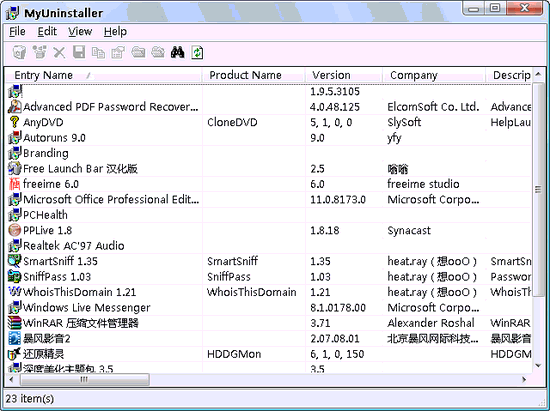Click the freeime studio company cell

pyautogui.click(x=423, y=184)
